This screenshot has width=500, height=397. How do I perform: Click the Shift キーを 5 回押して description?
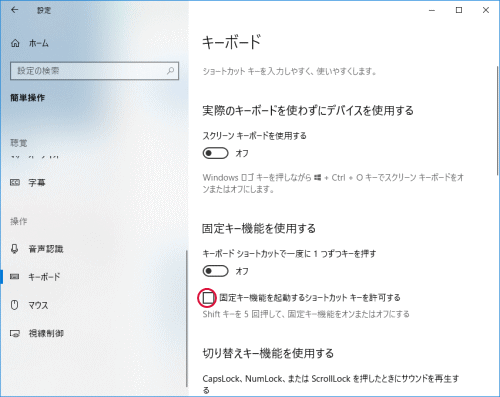[x=306, y=314]
